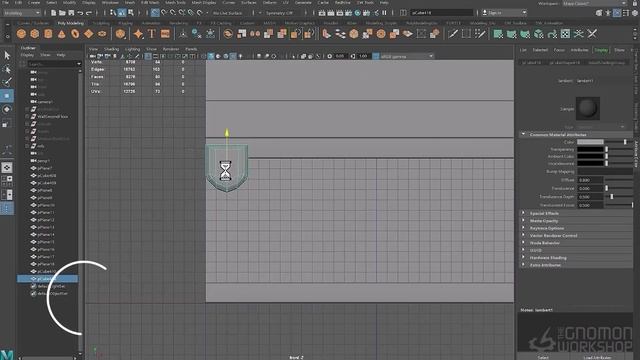Open the viewport Renderer menu
This screenshot has height=360, width=640.
click(171, 49)
